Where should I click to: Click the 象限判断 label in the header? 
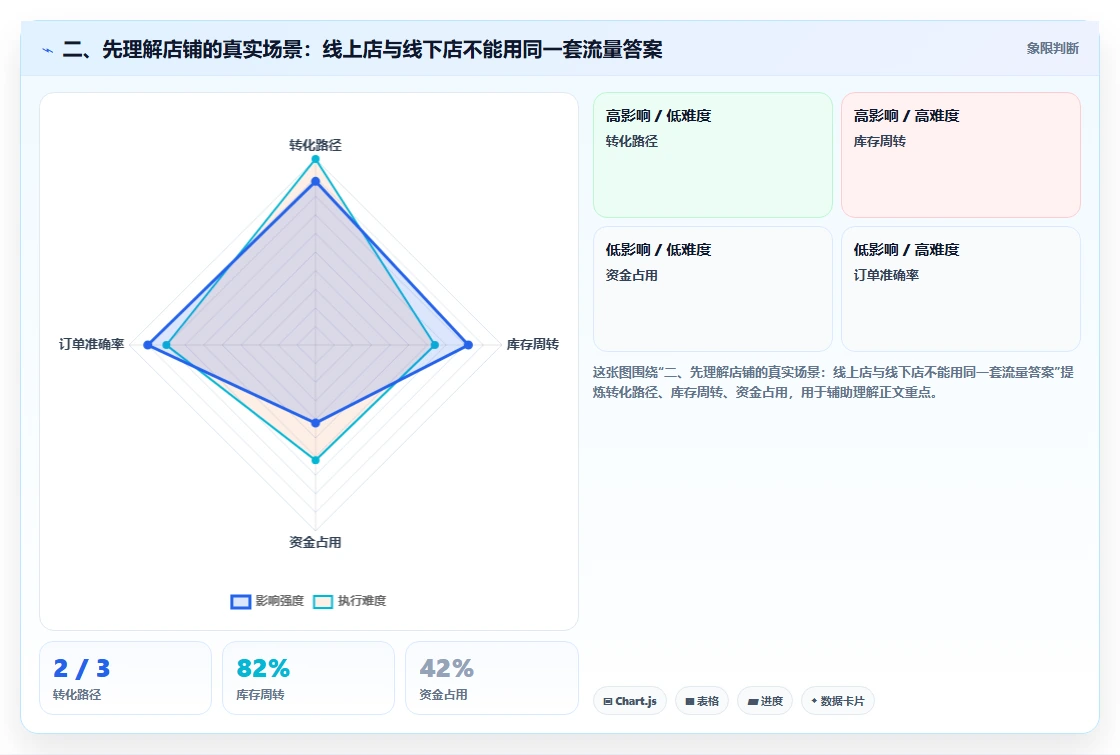[x=1052, y=49]
